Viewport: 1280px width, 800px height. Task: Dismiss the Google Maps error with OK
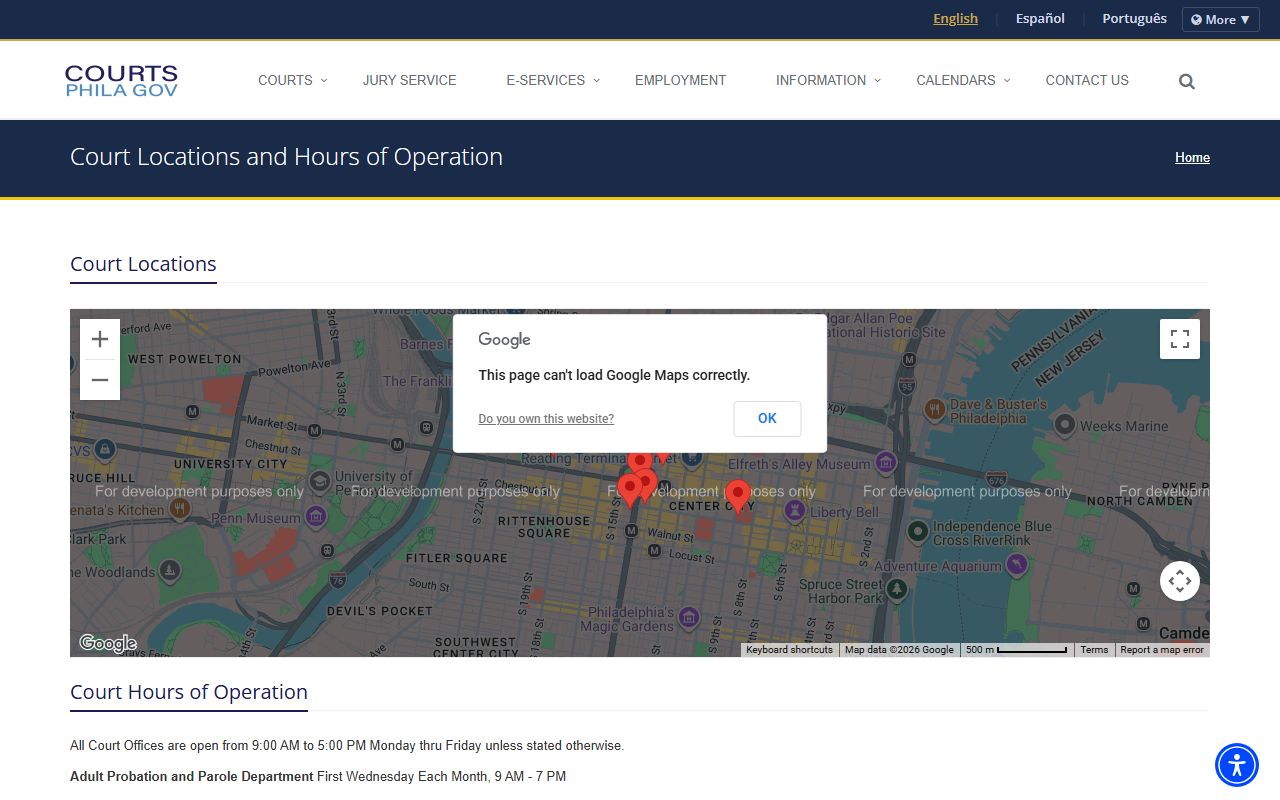pos(767,419)
